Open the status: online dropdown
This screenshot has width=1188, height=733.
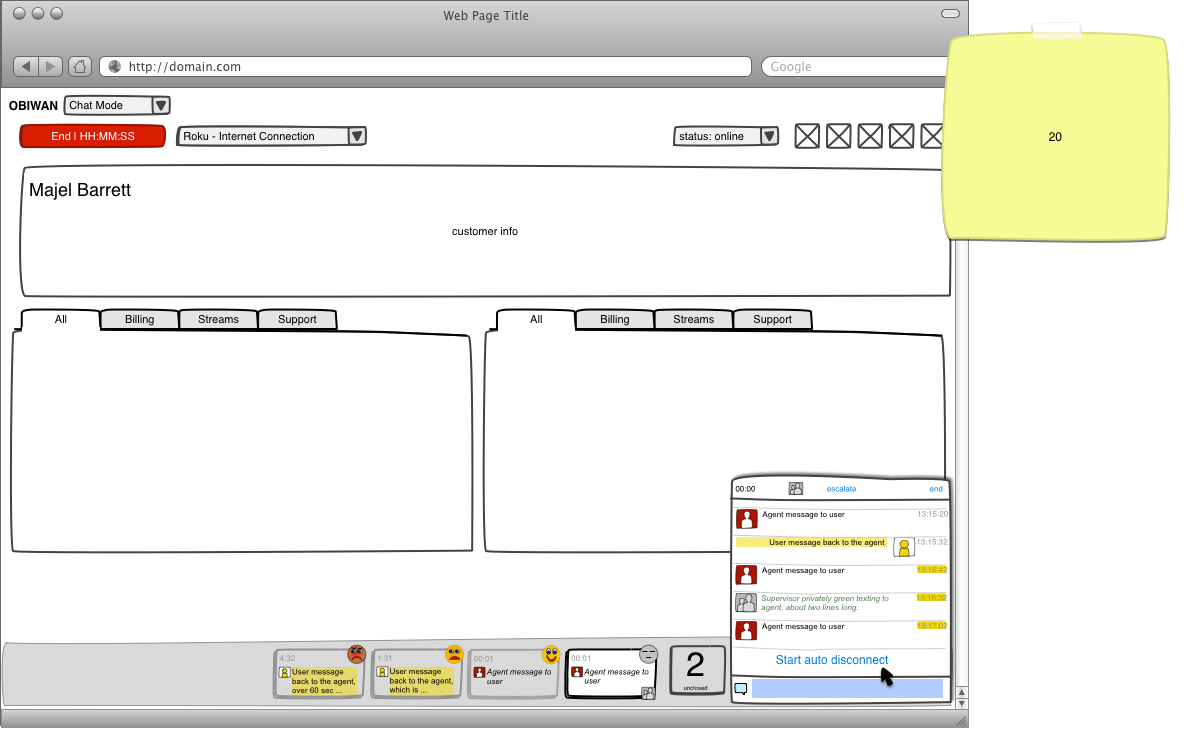(726, 136)
